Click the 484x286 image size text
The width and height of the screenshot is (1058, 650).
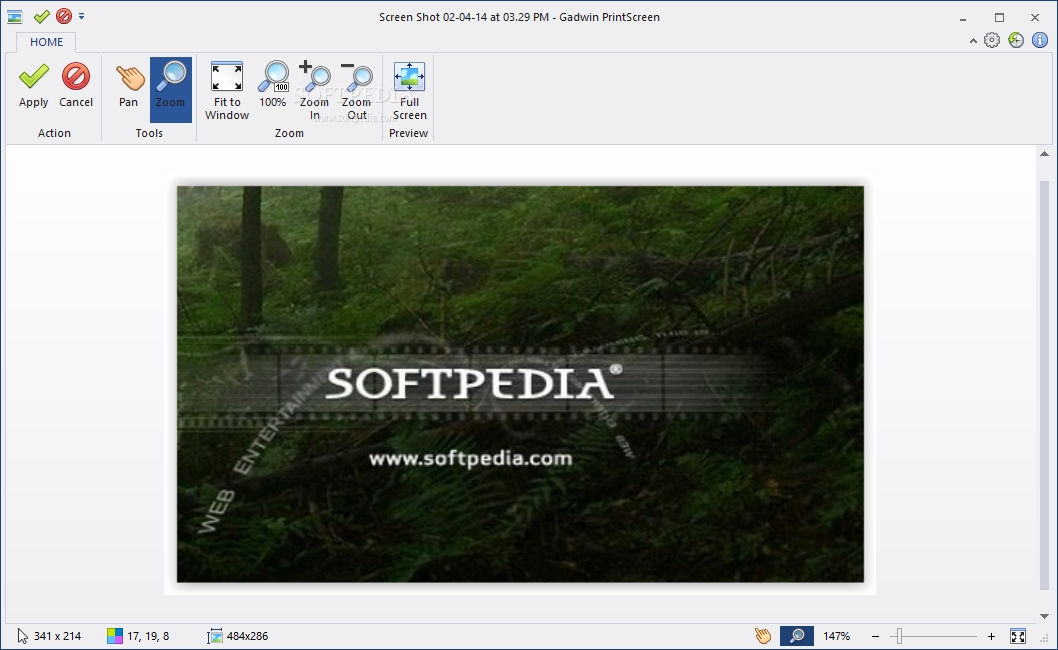point(247,636)
